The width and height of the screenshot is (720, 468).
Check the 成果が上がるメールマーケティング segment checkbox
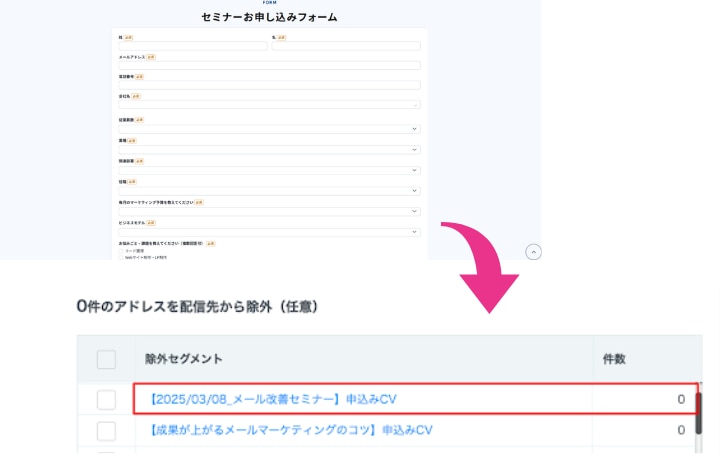point(106,430)
